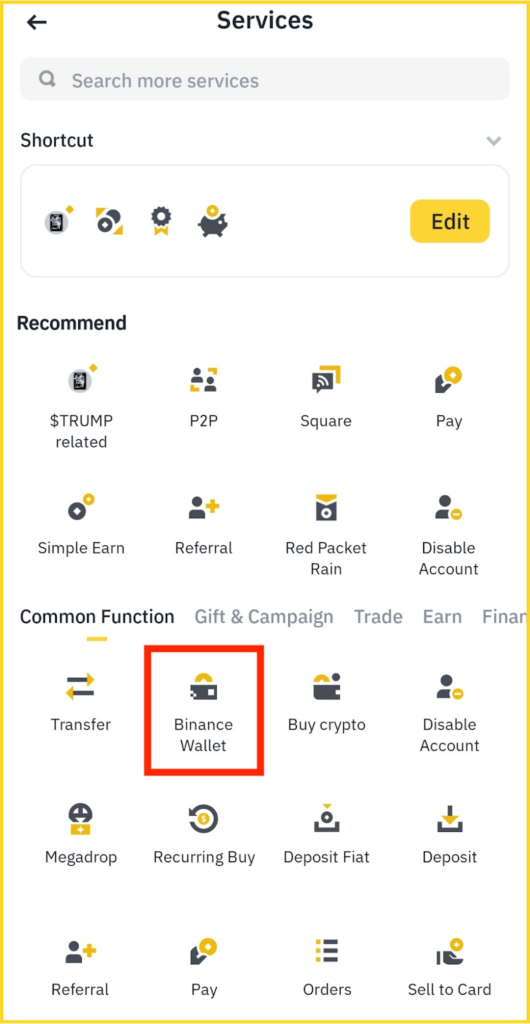
Task: Switch to the Trade tab
Action: point(379,616)
